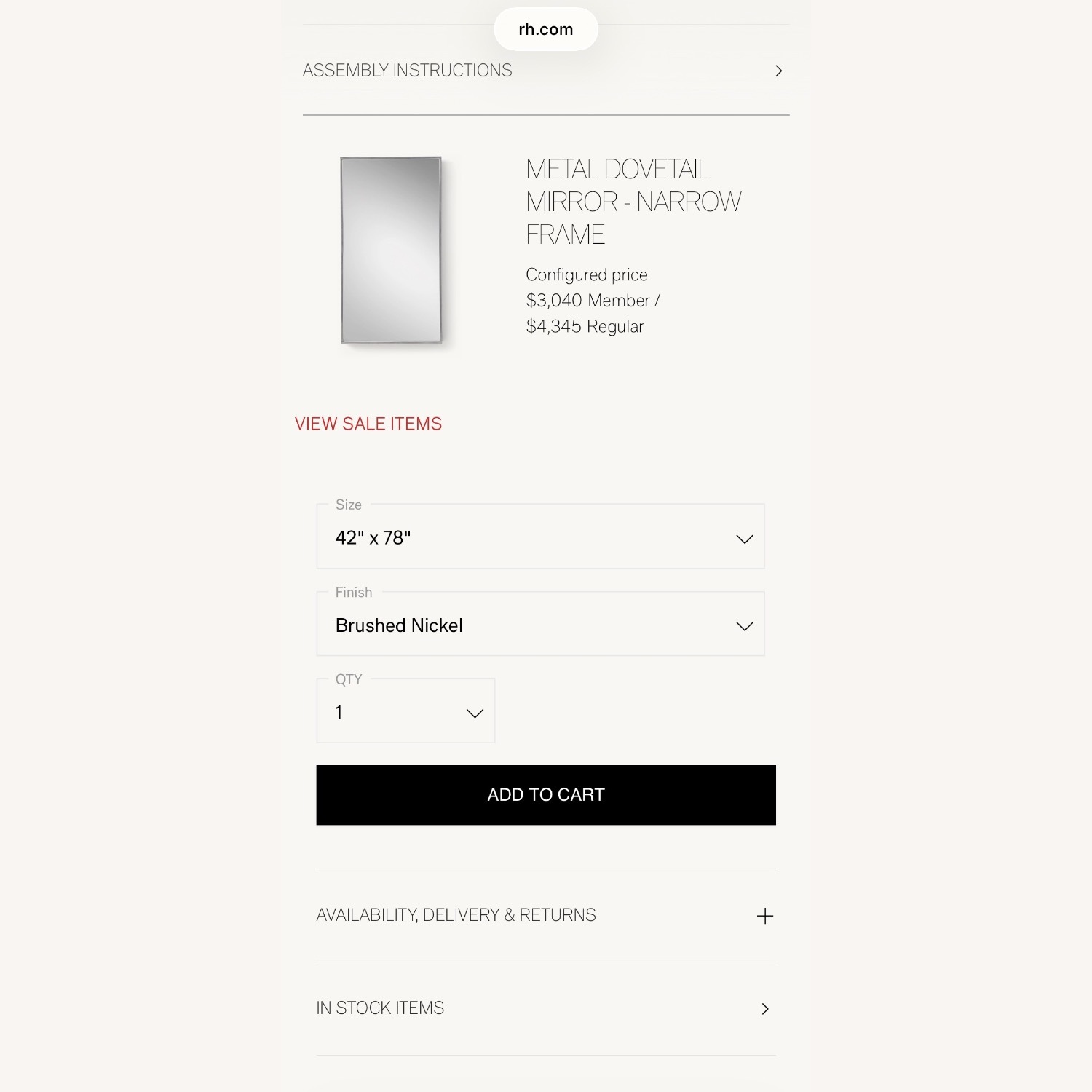
Task: Click the Metal Dovetail Mirror product title
Action: [x=633, y=202]
